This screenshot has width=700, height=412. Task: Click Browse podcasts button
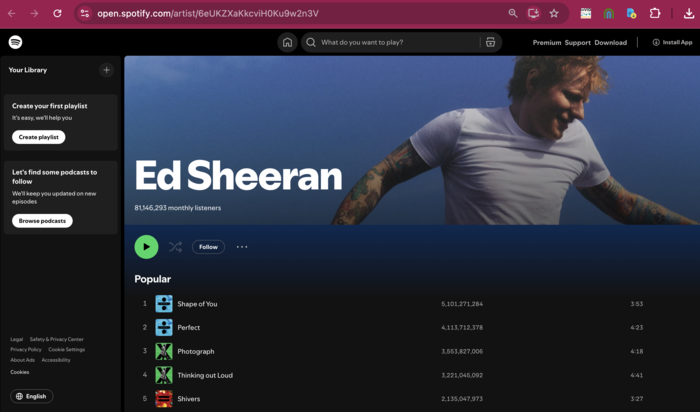tap(42, 221)
